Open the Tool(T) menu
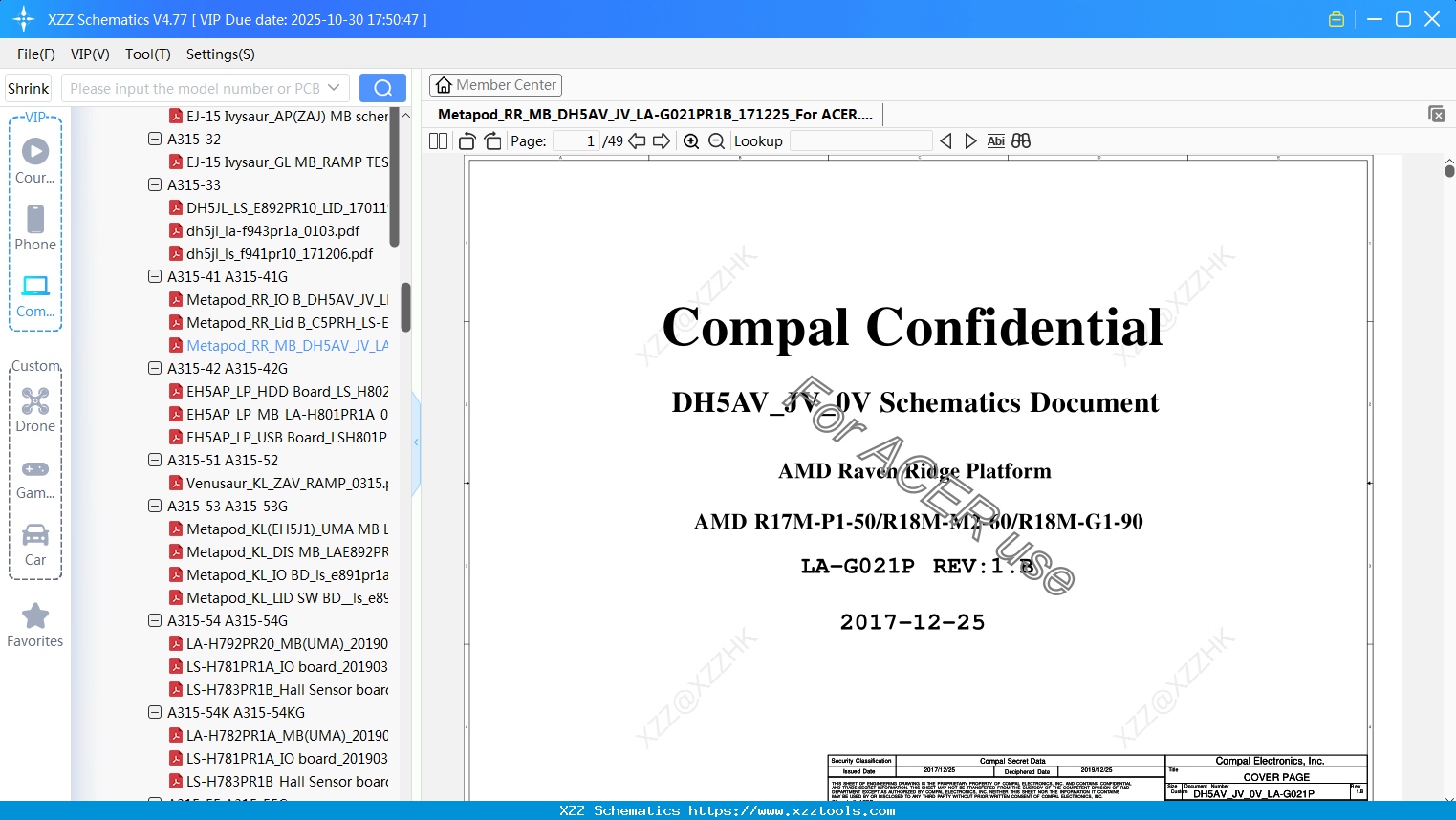This screenshot has width=1456, height=820. click(148, 54)
